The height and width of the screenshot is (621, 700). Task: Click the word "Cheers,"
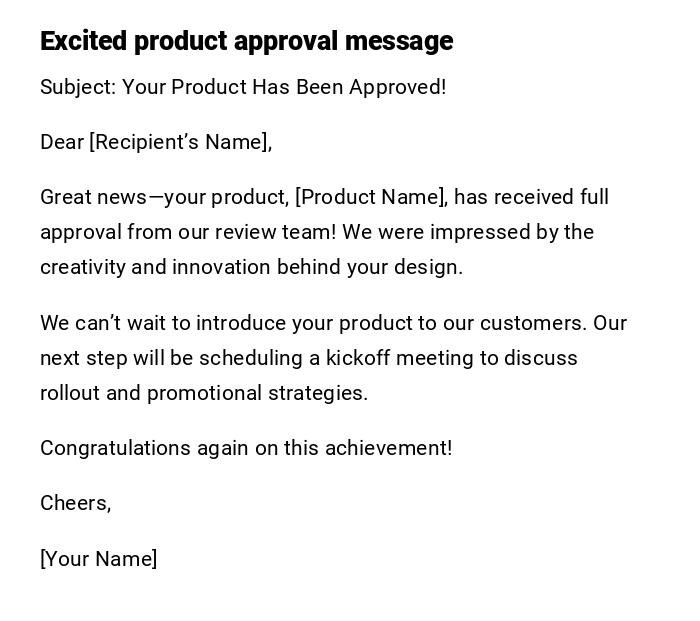tap(75, 503)
